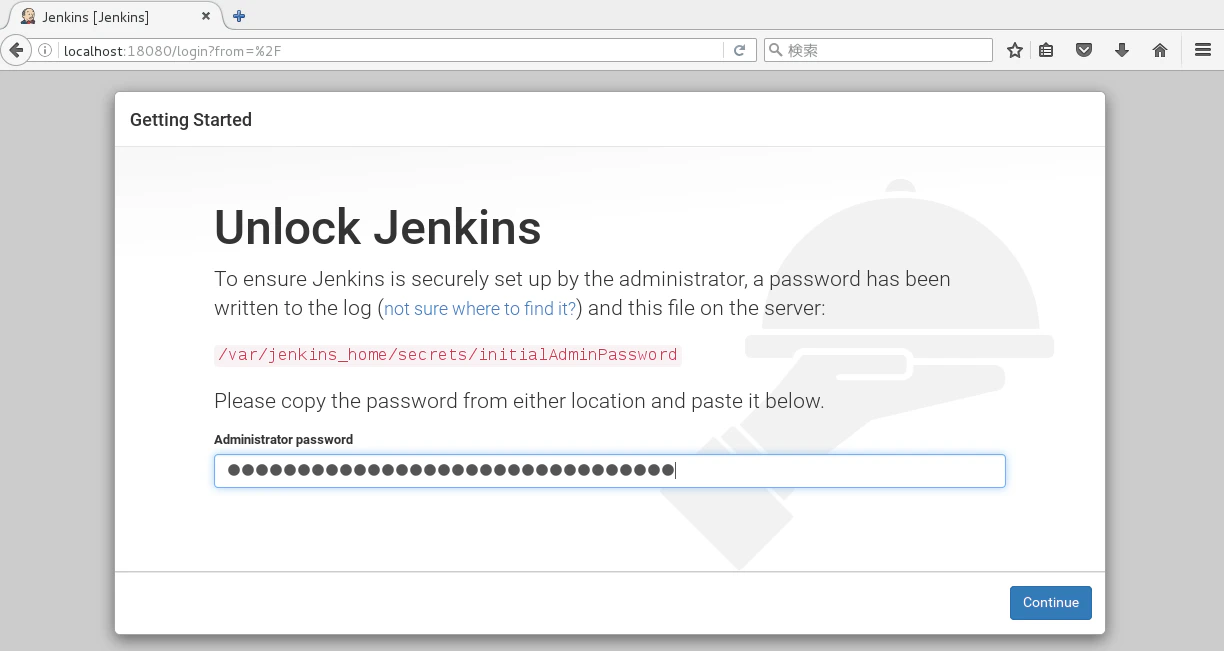Save the page to Pocket
1224x651 pixels.
pyautogui.click(x=1083, y=49)
